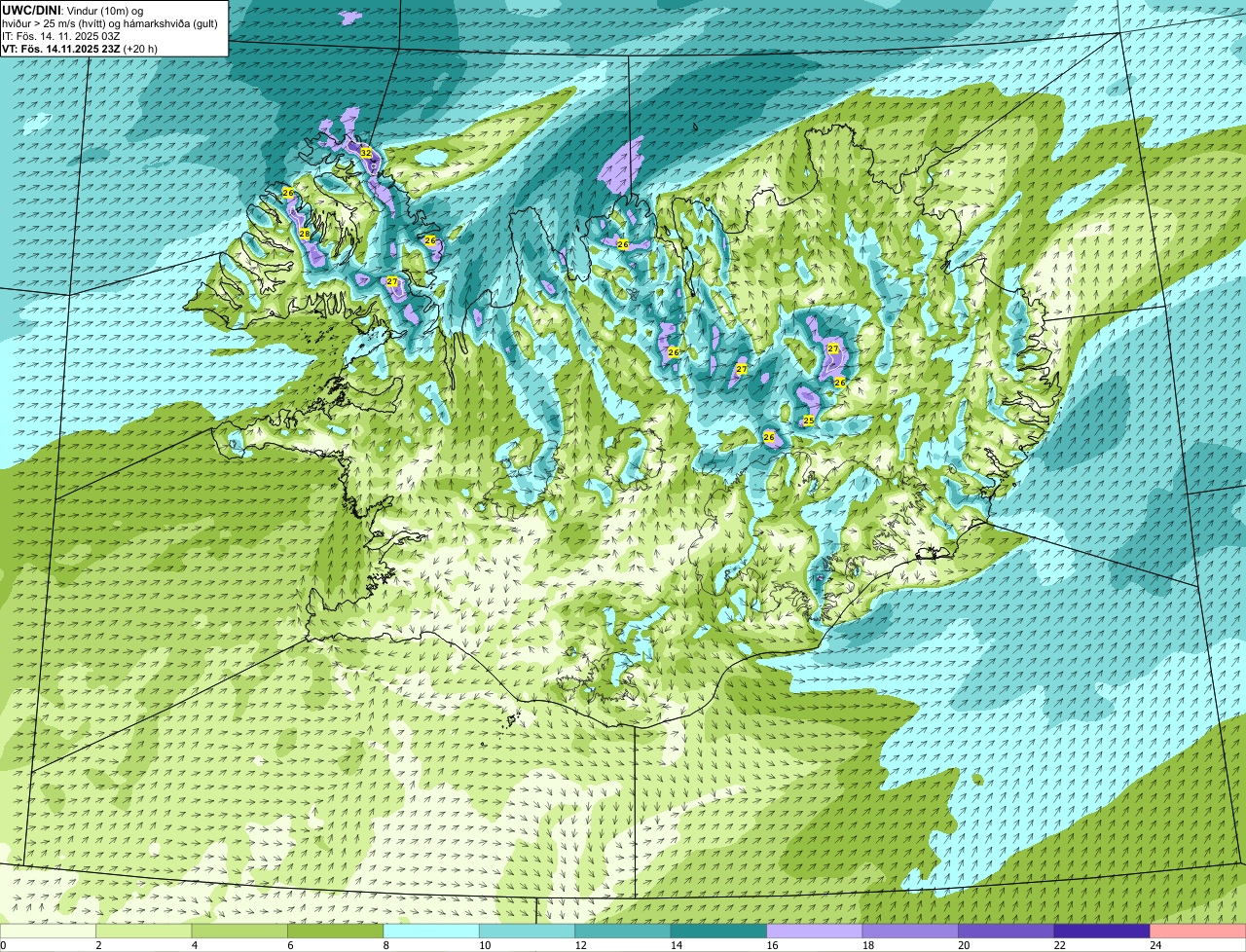Image resolution: width=1246 pixels, height=952 pixels.
Task: Select the 0–2 m/s pale yellow scale swatch
Action: click(x=48, y=931)
